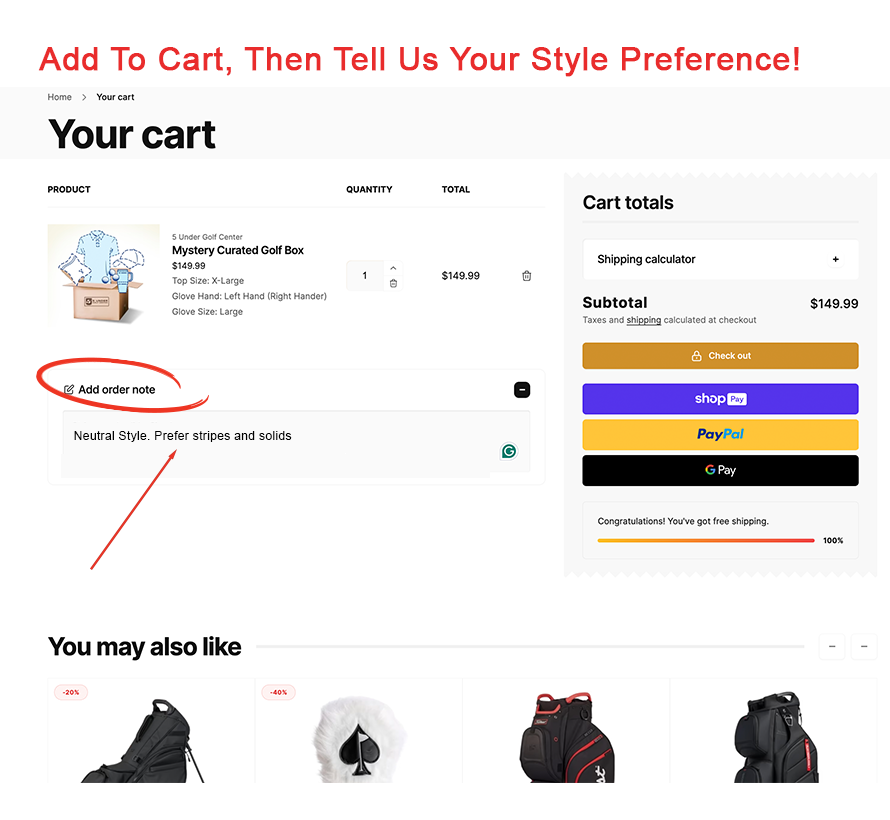Click the Grammarly icon in the note field
890x820 pixels.
509,452
